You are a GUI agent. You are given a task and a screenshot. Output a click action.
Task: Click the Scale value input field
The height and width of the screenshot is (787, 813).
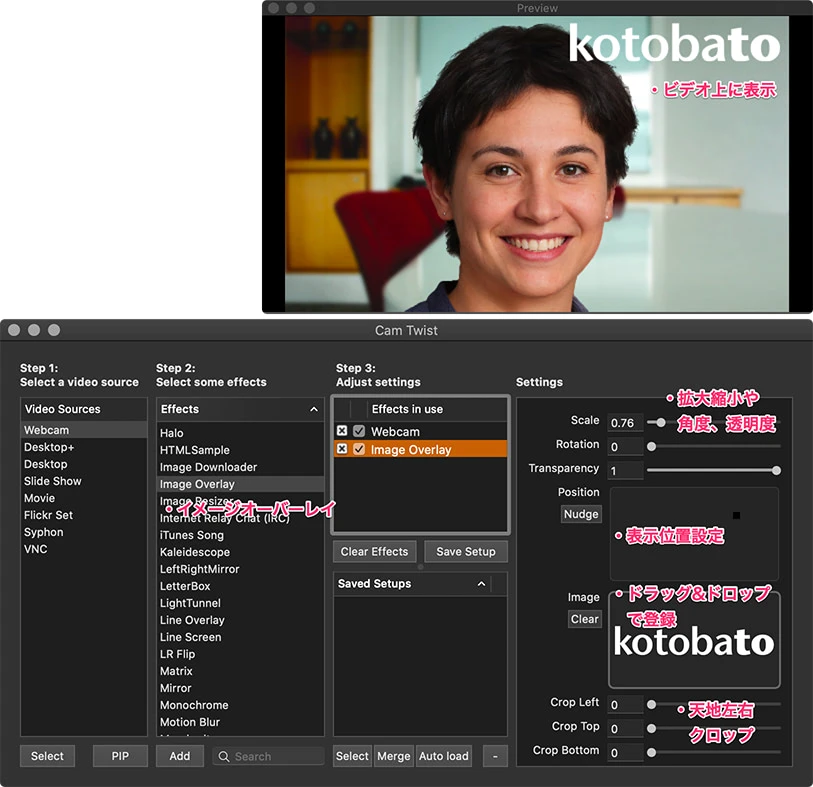point(626,422)
